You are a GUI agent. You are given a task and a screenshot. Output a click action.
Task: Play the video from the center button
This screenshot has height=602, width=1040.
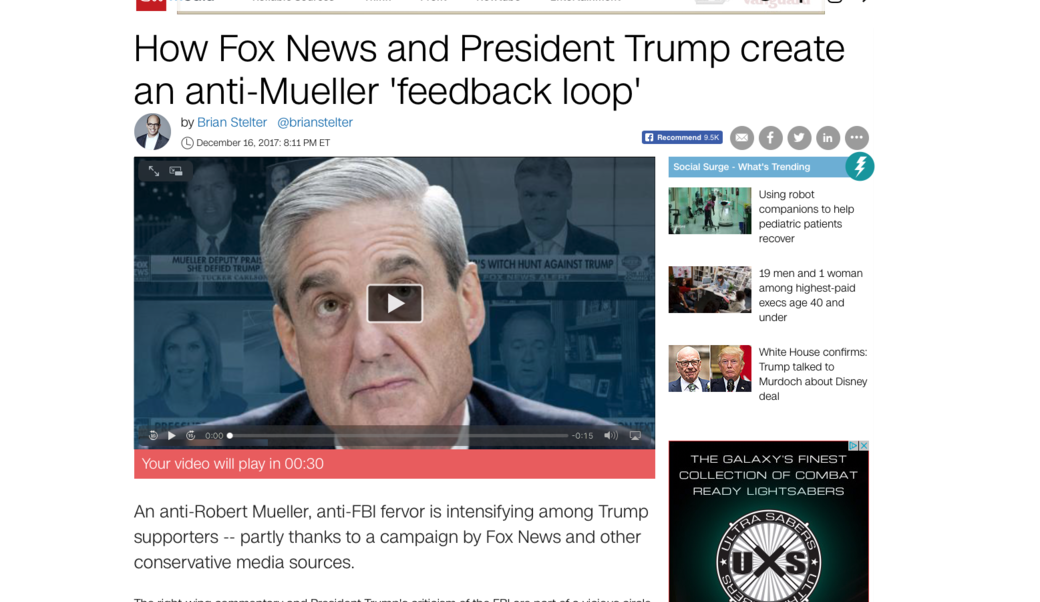395,304
